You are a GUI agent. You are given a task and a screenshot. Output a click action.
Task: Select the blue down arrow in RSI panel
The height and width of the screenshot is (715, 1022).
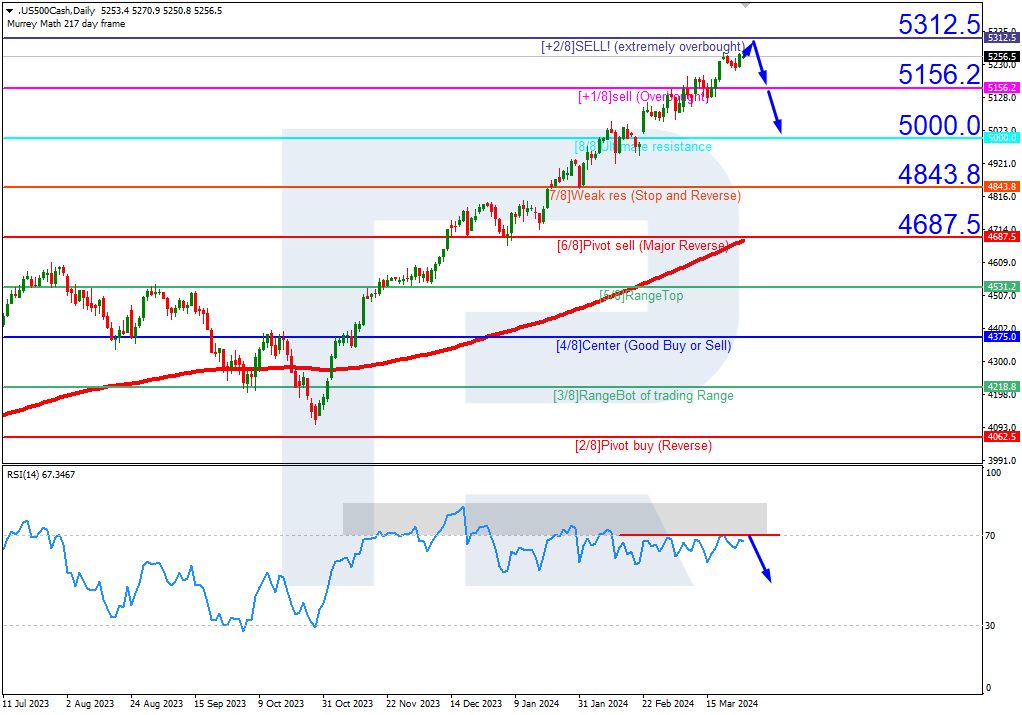pos(760,559)
